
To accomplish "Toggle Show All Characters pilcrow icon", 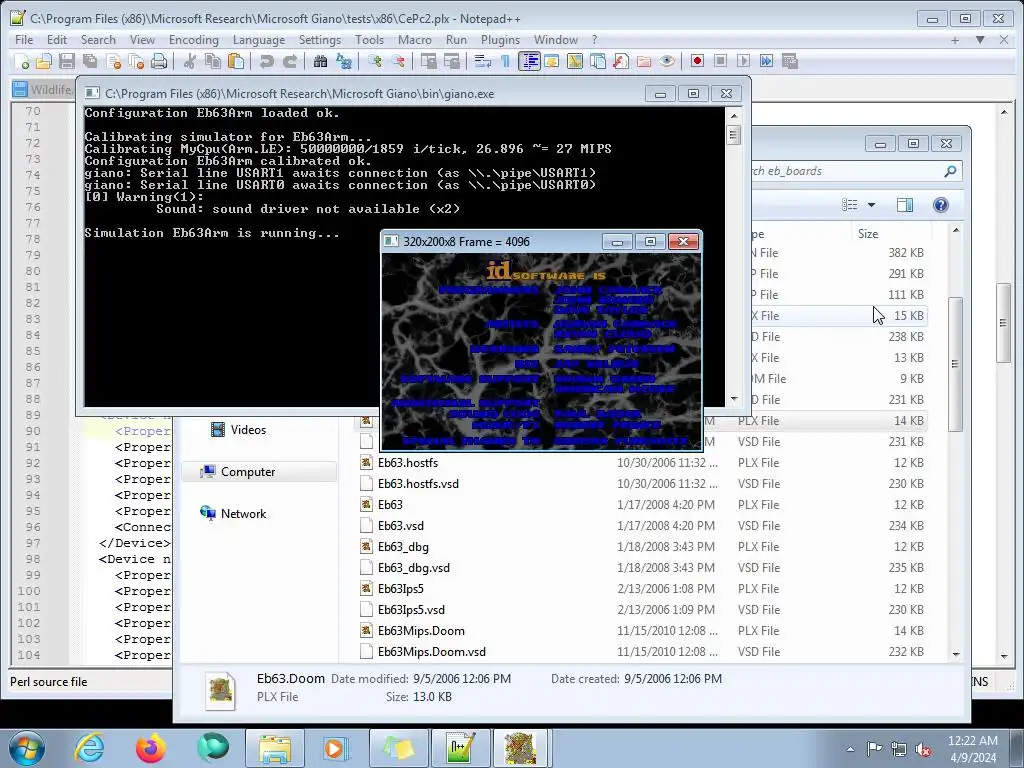I will pos(505,61).
